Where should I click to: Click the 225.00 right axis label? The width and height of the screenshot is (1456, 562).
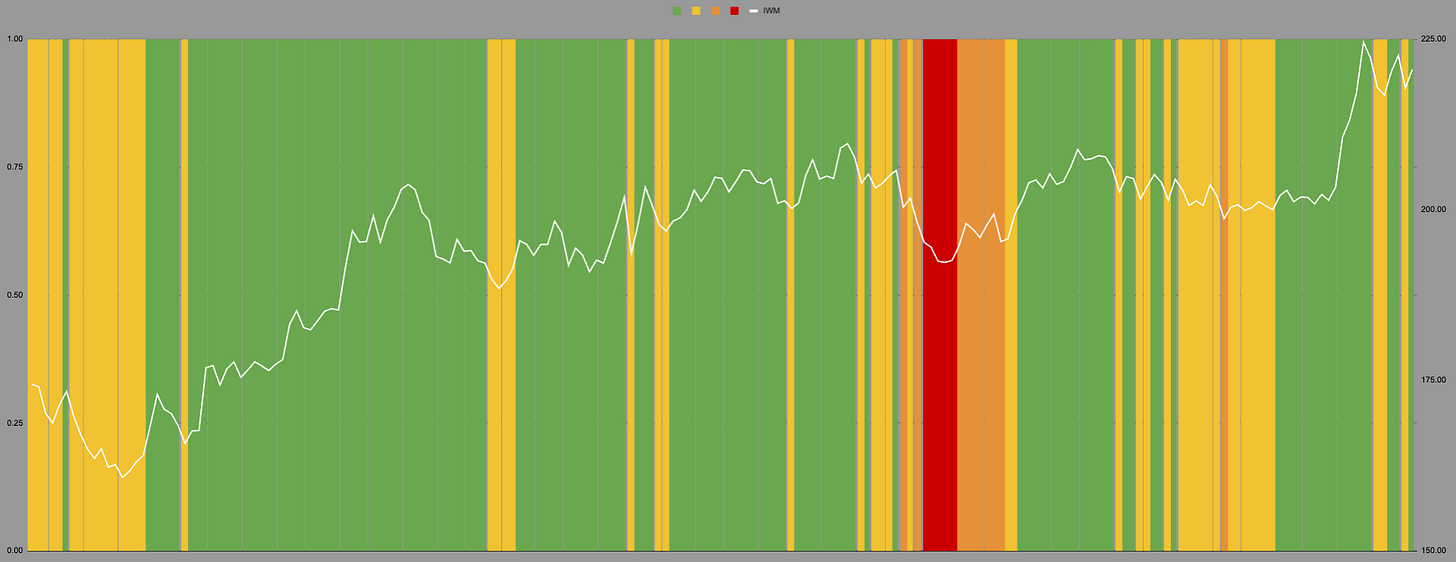(1433, 39)
